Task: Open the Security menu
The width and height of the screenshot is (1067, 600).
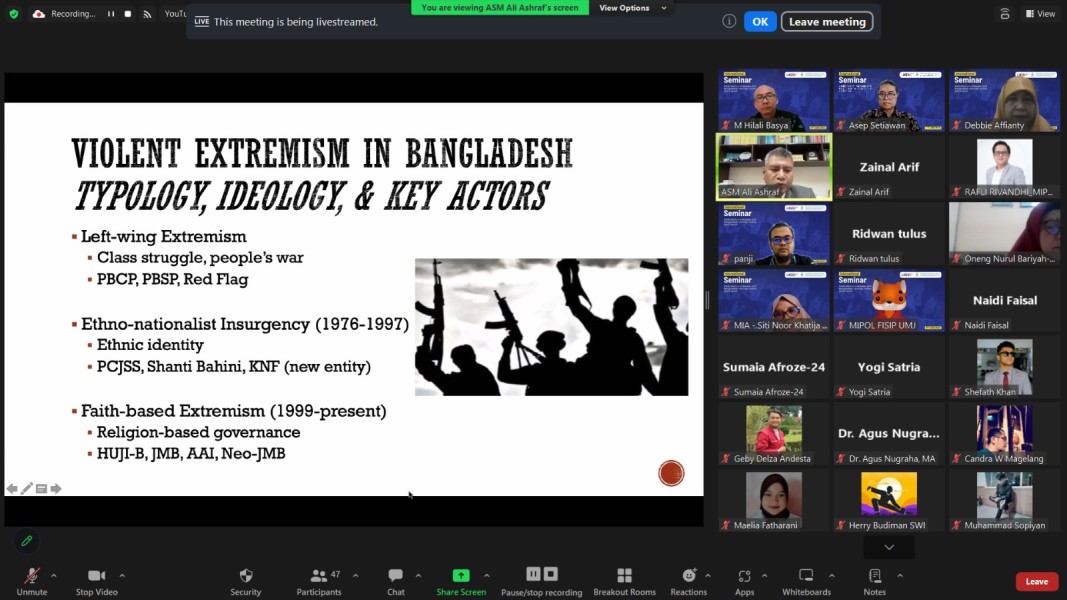Action: click(x=246, y=582)
